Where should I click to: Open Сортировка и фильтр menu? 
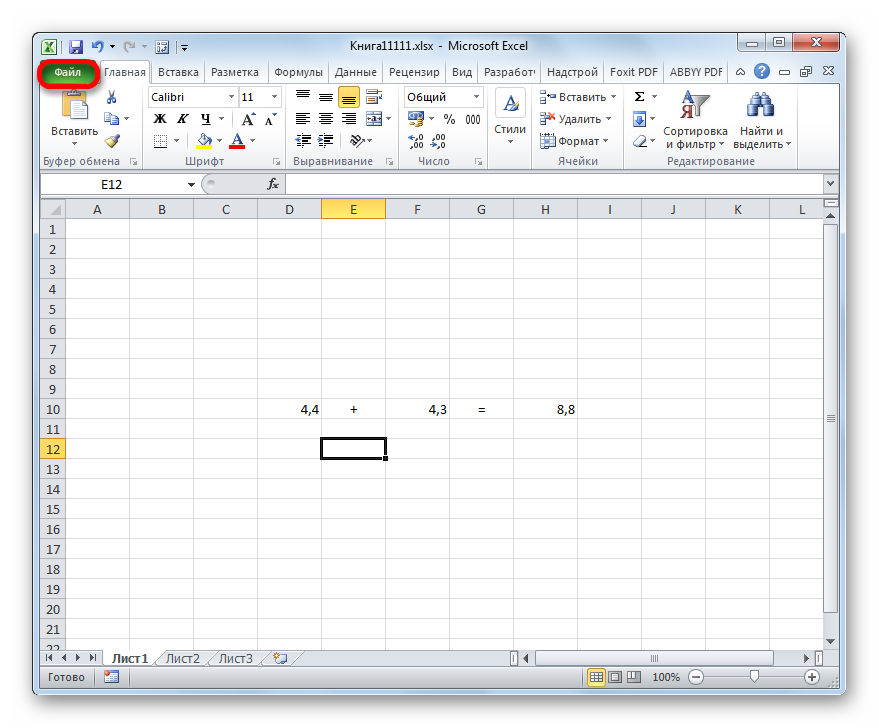[x=695, y=120]
